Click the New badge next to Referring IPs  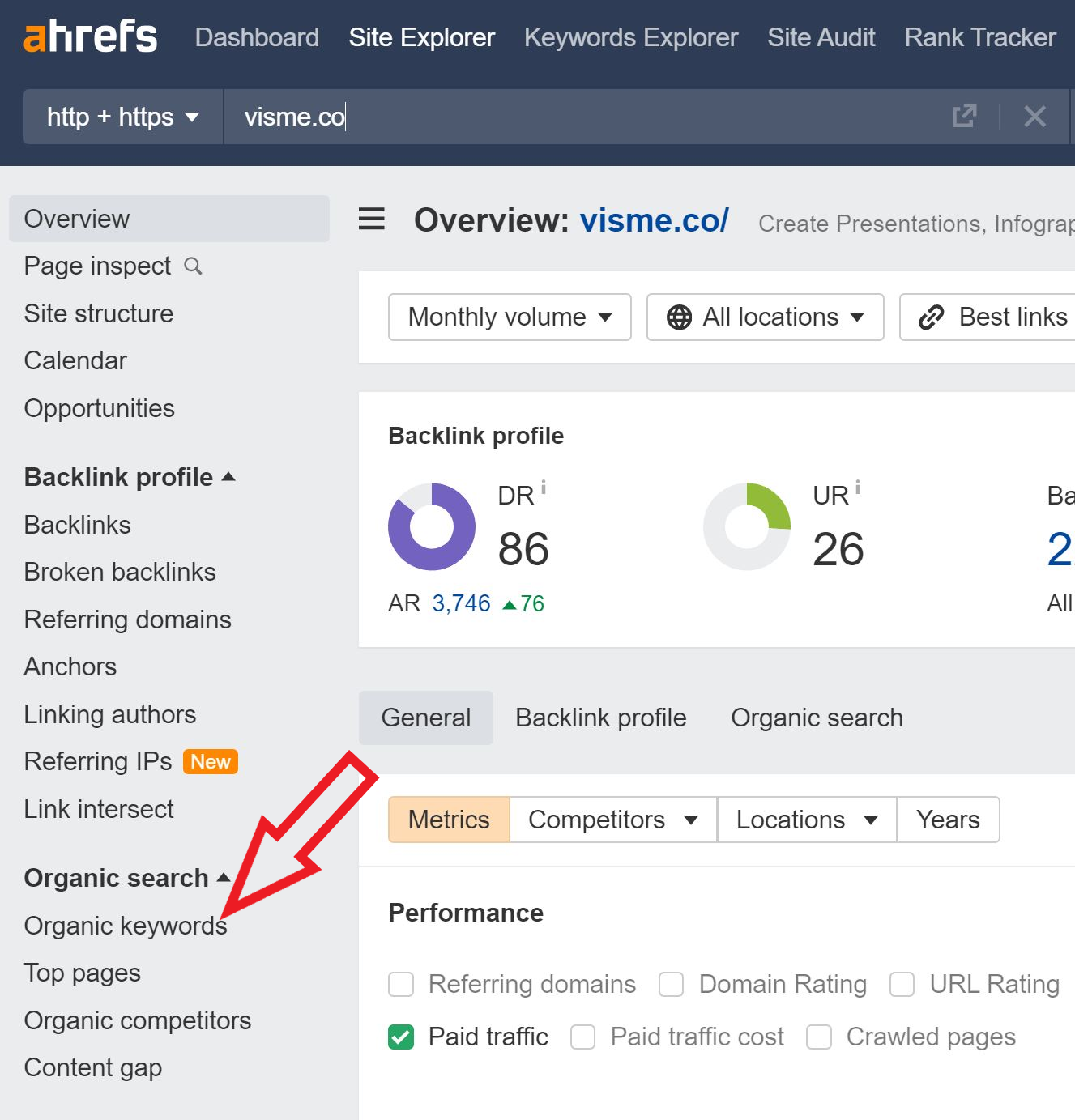click(x=211, y=761)
